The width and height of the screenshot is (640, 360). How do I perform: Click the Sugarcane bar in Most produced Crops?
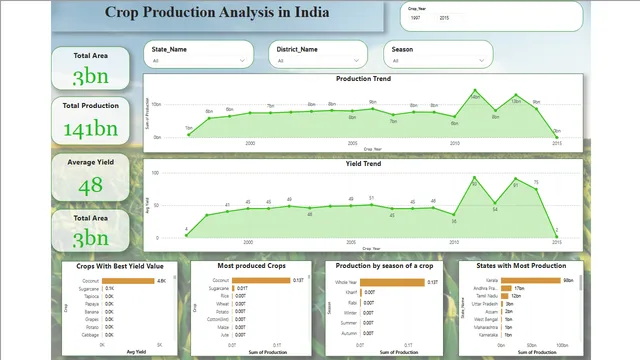[233, 288]
